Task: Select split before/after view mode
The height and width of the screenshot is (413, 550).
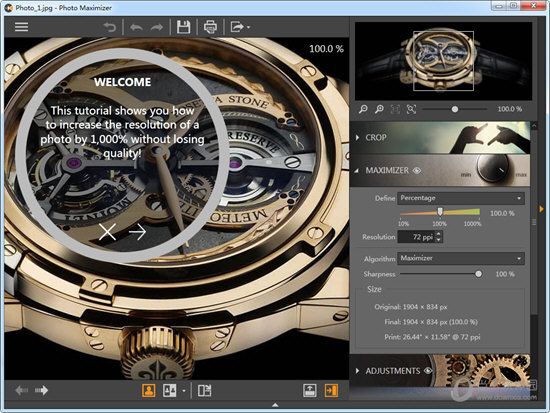Action: 169,390
